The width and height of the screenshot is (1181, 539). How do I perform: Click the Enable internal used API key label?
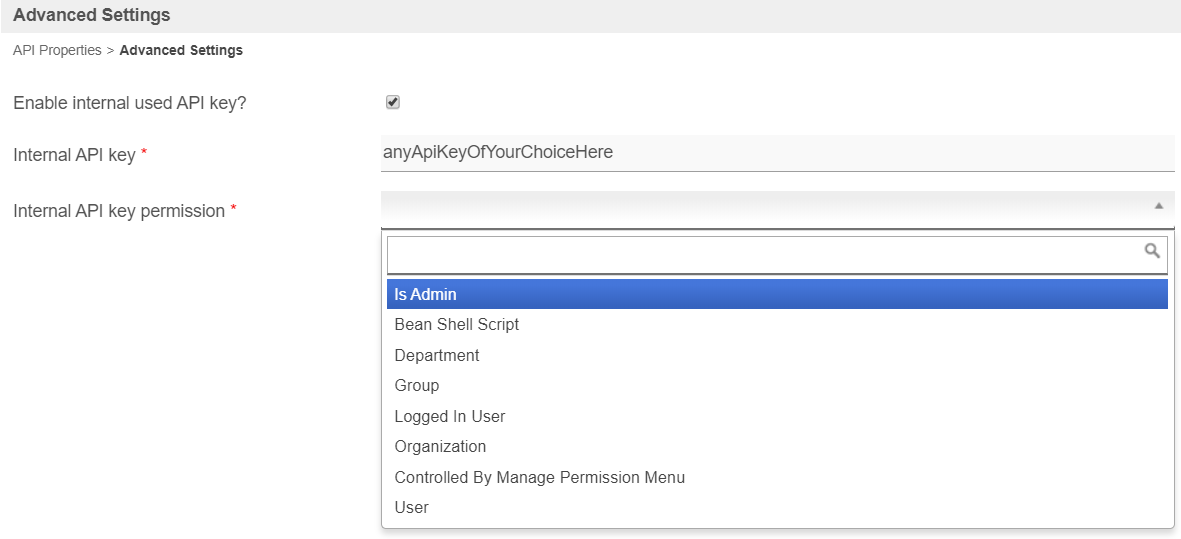point(129,103)
